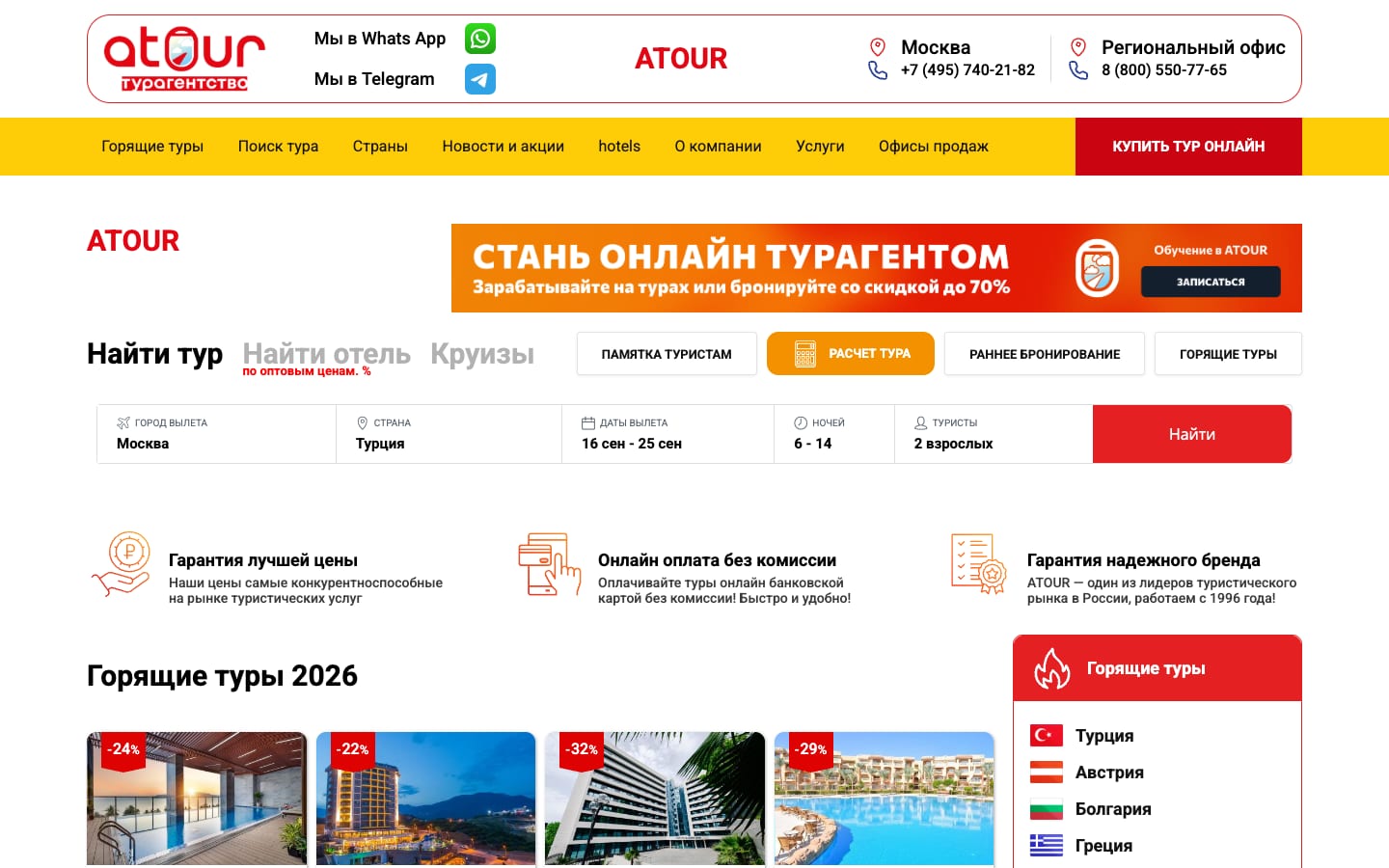Screen dimensions: 1389x868
Task: Open the tourists selector showing 2 взрослых
Action: [994, 434]
